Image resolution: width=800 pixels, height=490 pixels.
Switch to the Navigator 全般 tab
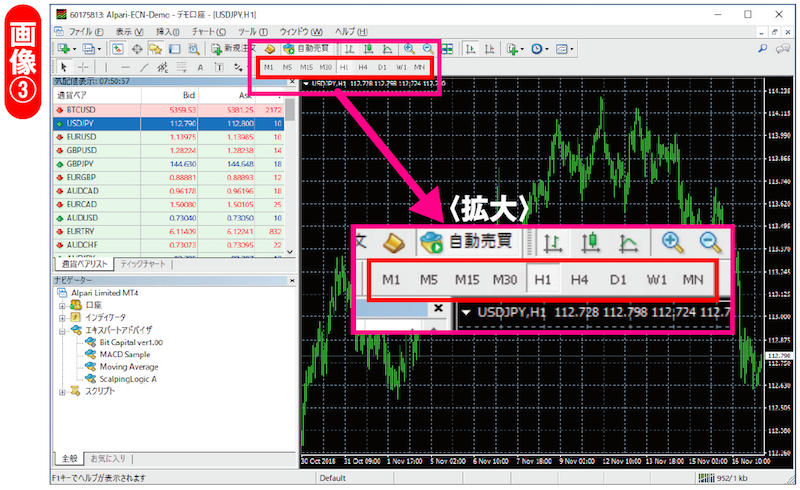click(69, 458)
